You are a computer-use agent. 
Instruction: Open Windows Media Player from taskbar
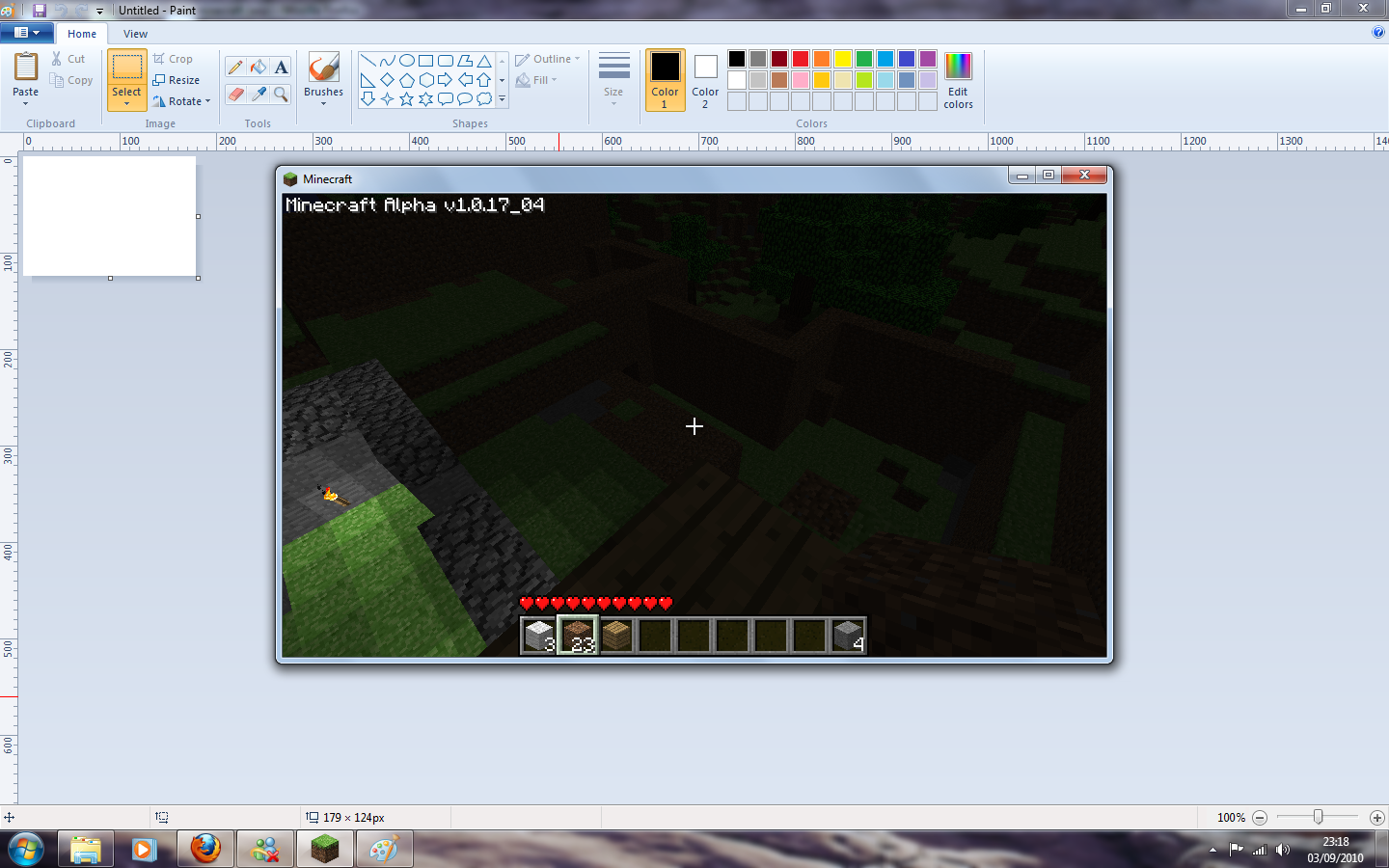coord(146,850)
